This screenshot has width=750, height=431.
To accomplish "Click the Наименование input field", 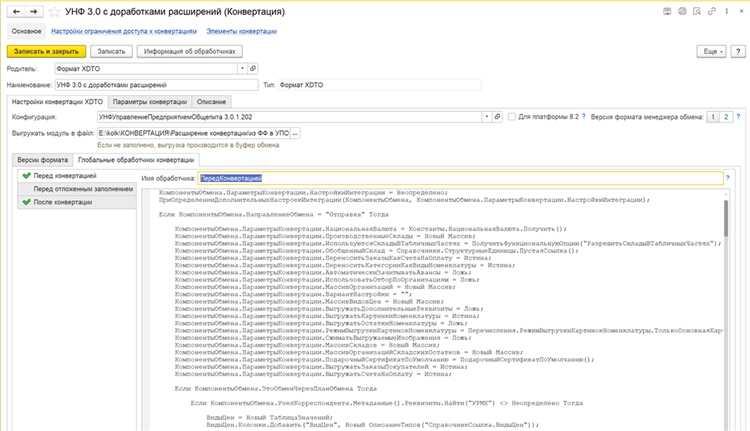I will [x=156, y=85].
